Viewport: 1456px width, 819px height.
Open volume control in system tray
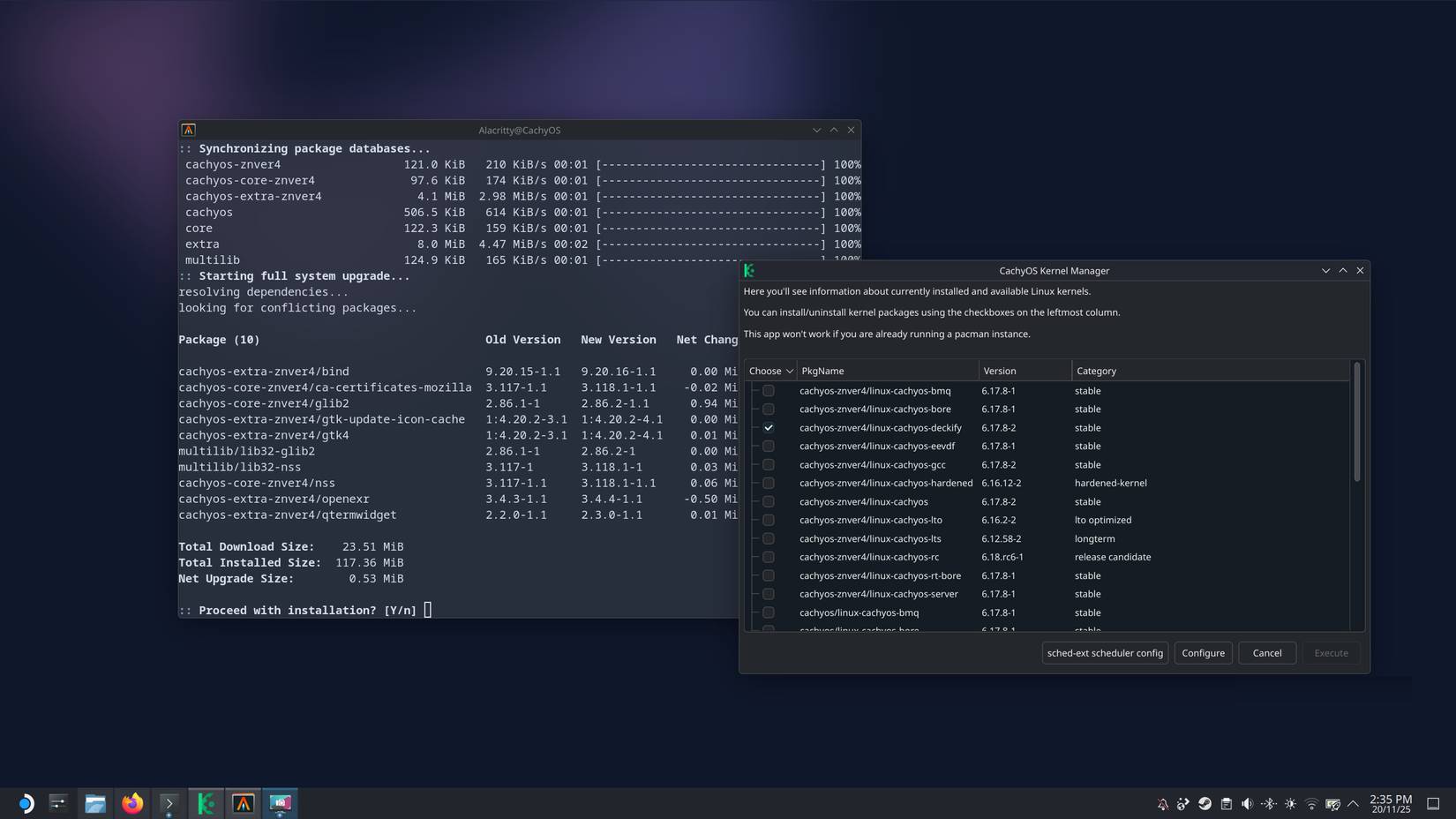point(1247,804)
